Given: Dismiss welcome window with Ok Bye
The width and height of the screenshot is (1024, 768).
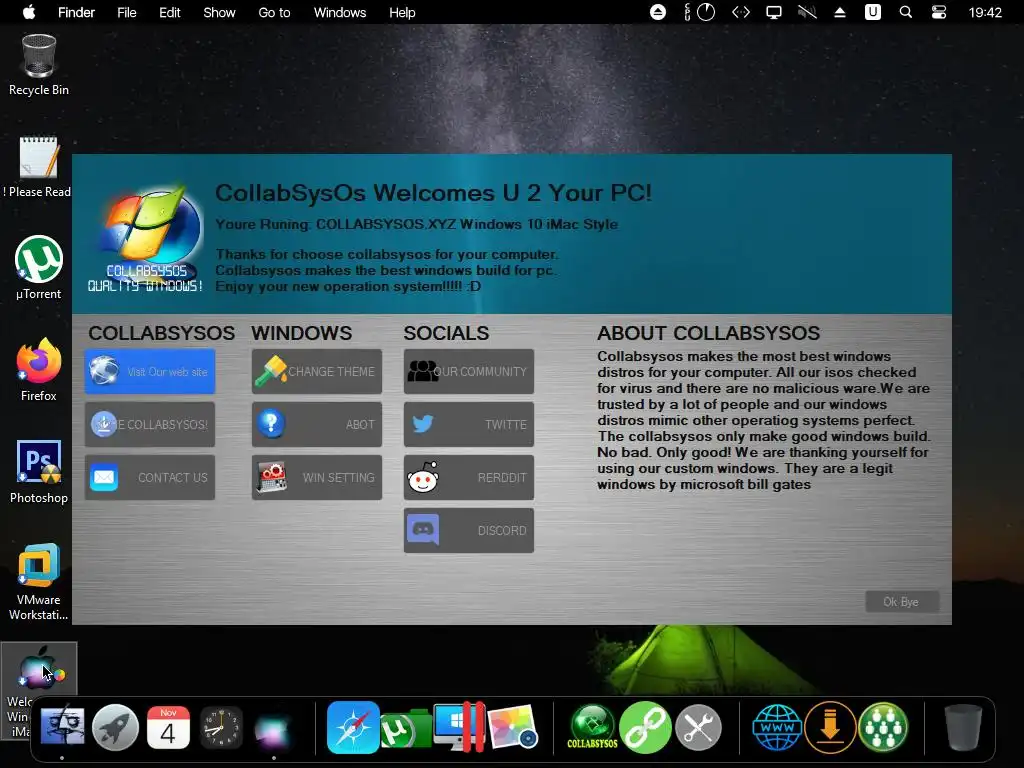Looking at the screenshot, I should pos(902,601).
